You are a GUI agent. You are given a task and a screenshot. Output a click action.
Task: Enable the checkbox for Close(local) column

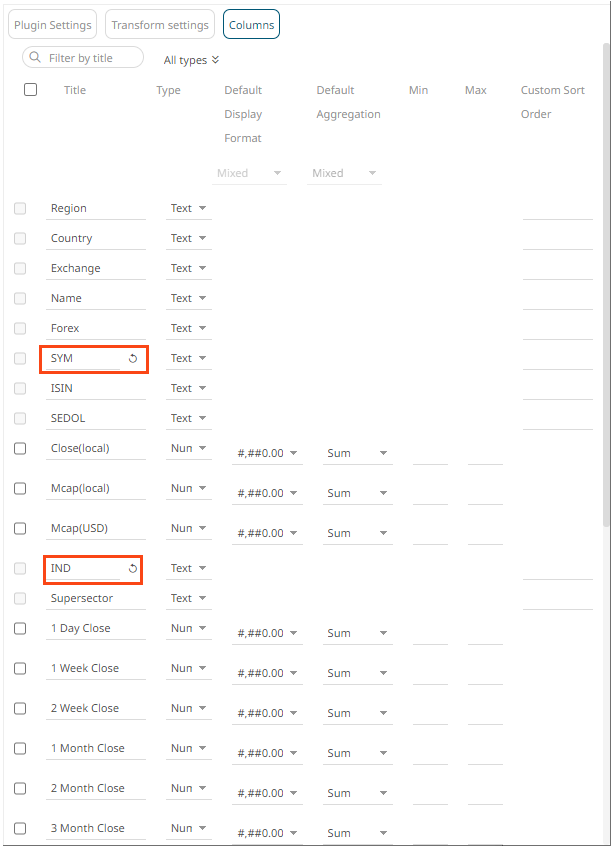[20, 448]
